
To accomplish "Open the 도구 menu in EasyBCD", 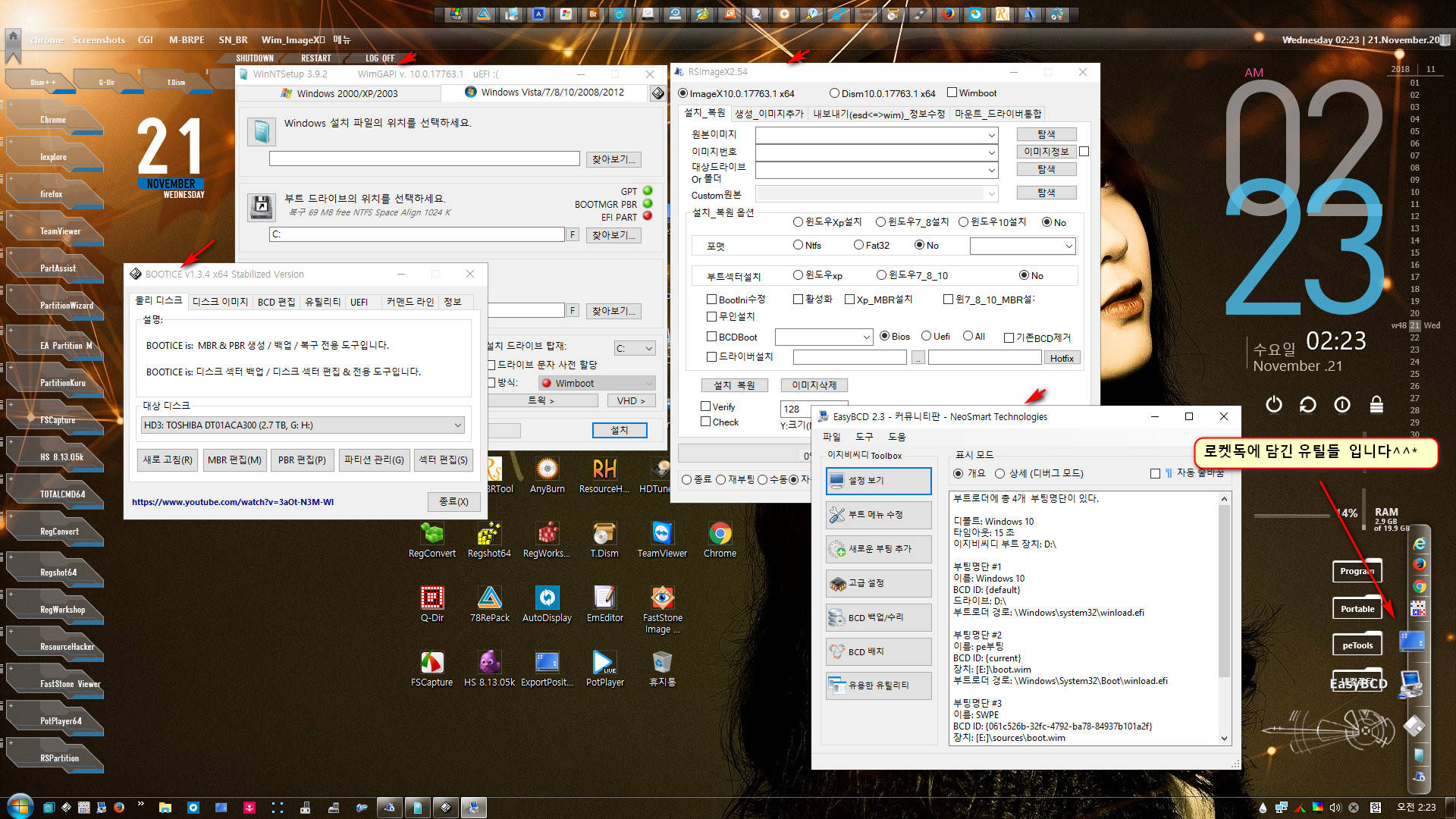I will coord(864,437).
